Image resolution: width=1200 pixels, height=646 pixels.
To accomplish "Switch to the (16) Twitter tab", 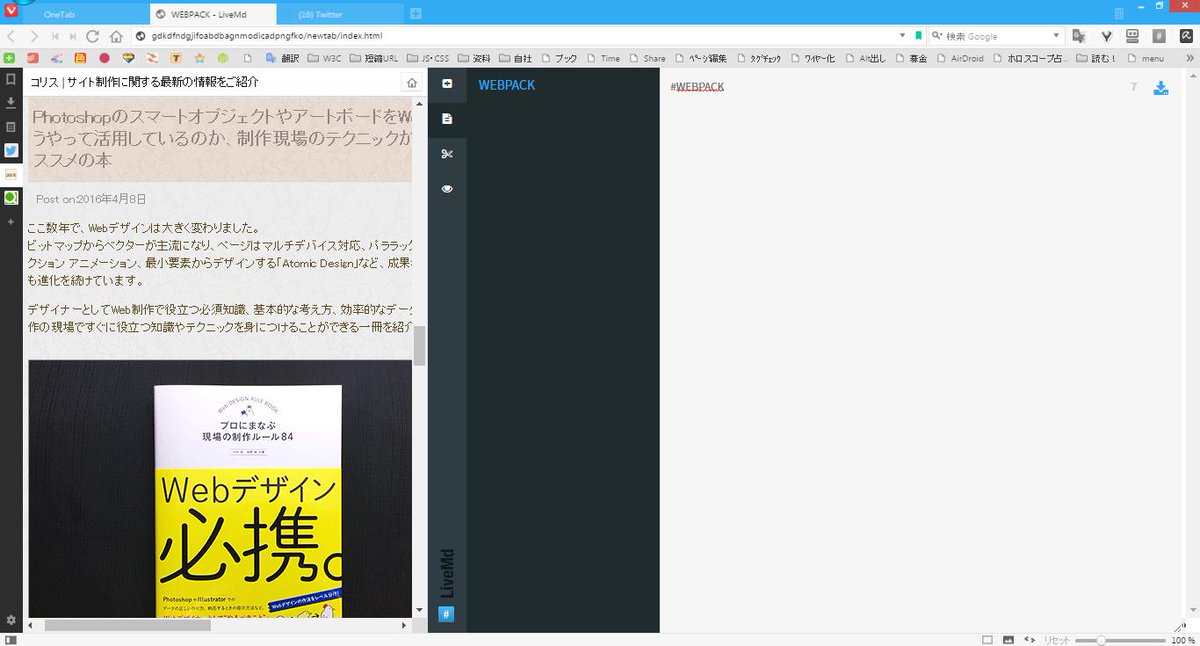I will [341, 14].
